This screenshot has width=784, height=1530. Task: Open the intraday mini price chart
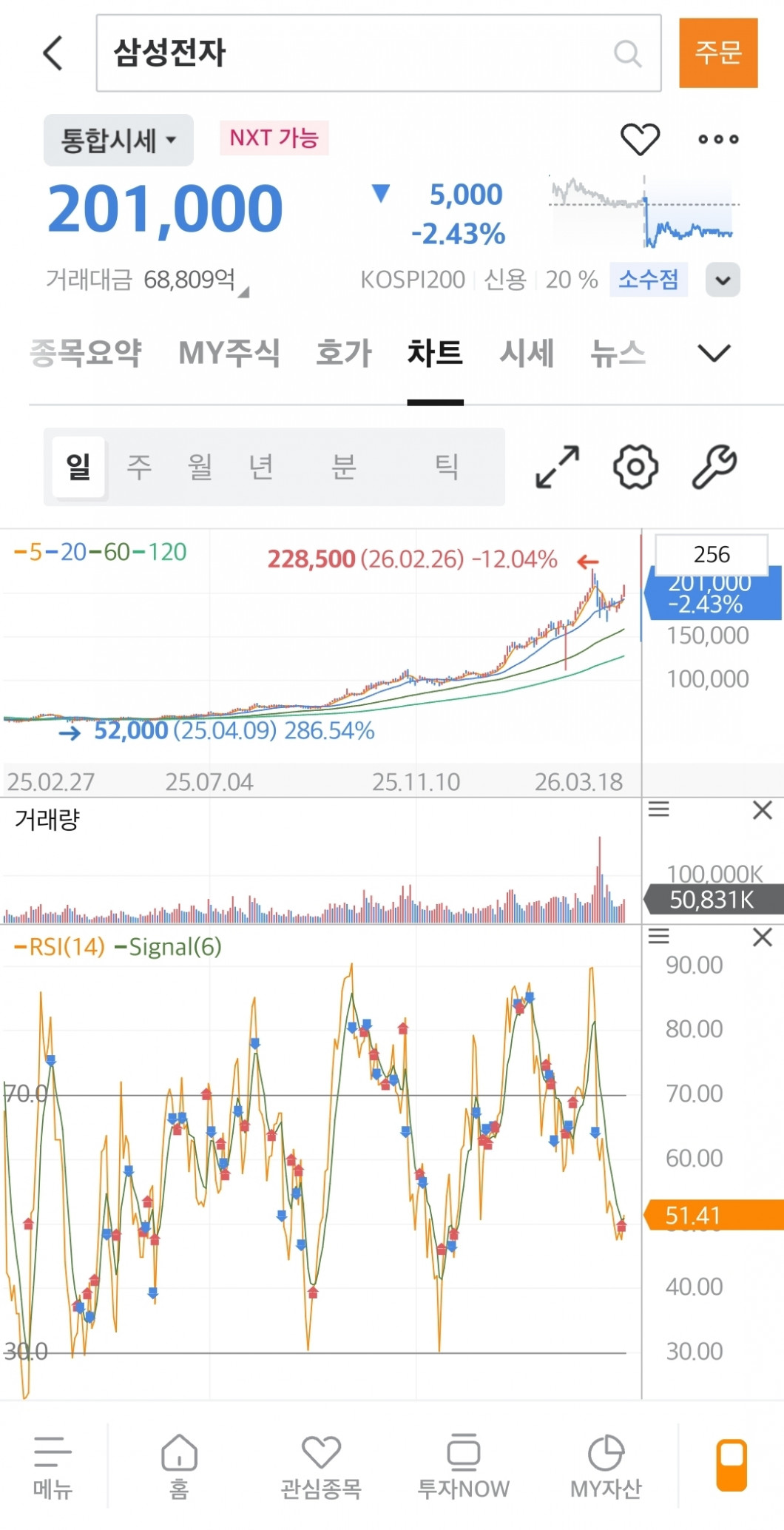(643, 212)
